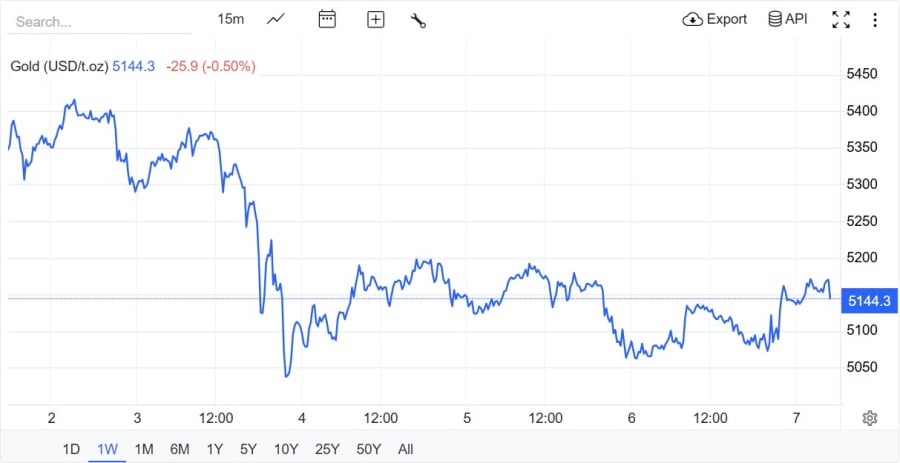Open chart settings gear icon
The width and height of the screenshot is (900, 463).
pyautogui.click(x=870, y=418)
